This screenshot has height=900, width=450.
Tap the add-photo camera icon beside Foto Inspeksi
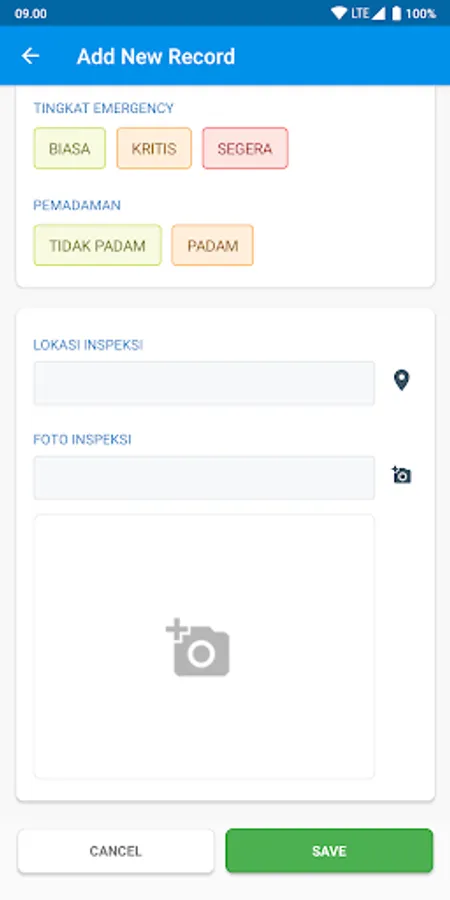coord(401,475)
